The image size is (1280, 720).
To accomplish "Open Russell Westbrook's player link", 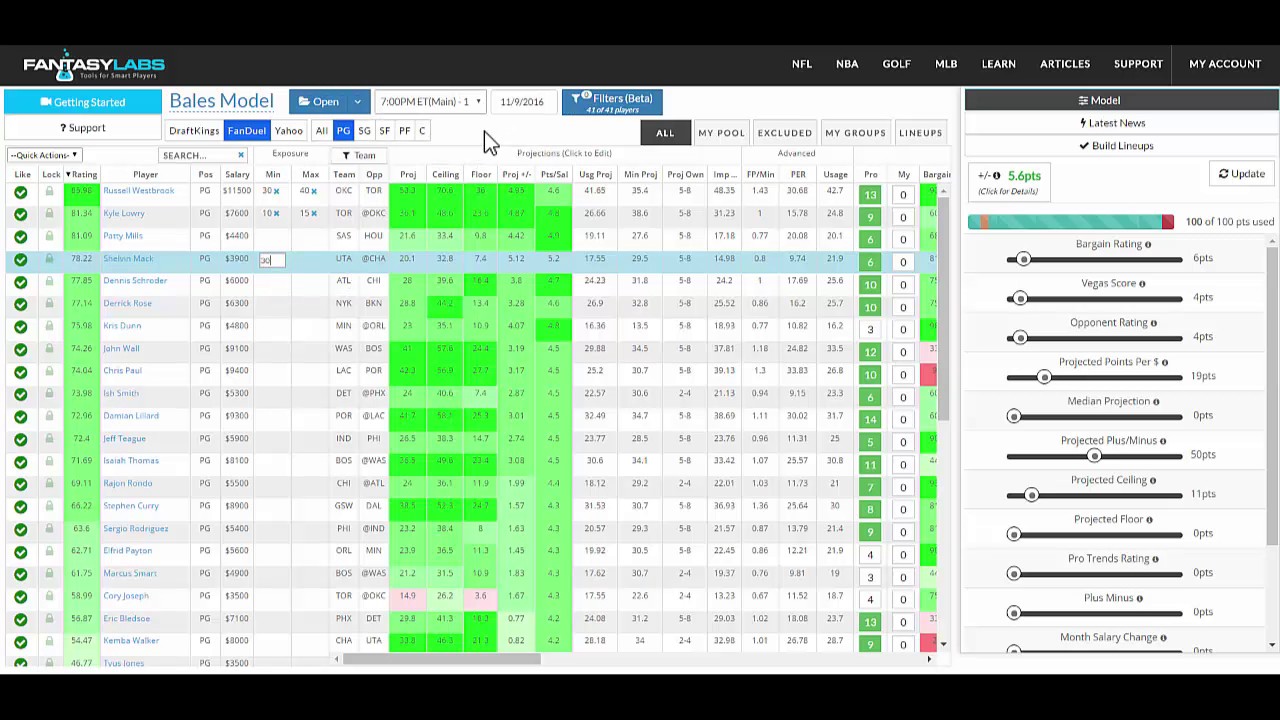I will coord(138,191).
